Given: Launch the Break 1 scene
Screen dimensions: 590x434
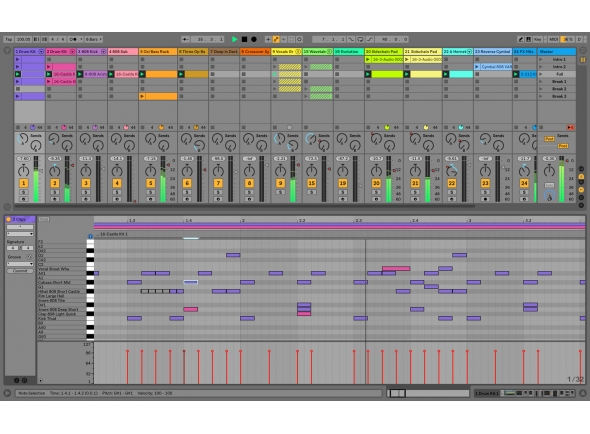Looking at the screenshot, I should click(x=541, y=81).
